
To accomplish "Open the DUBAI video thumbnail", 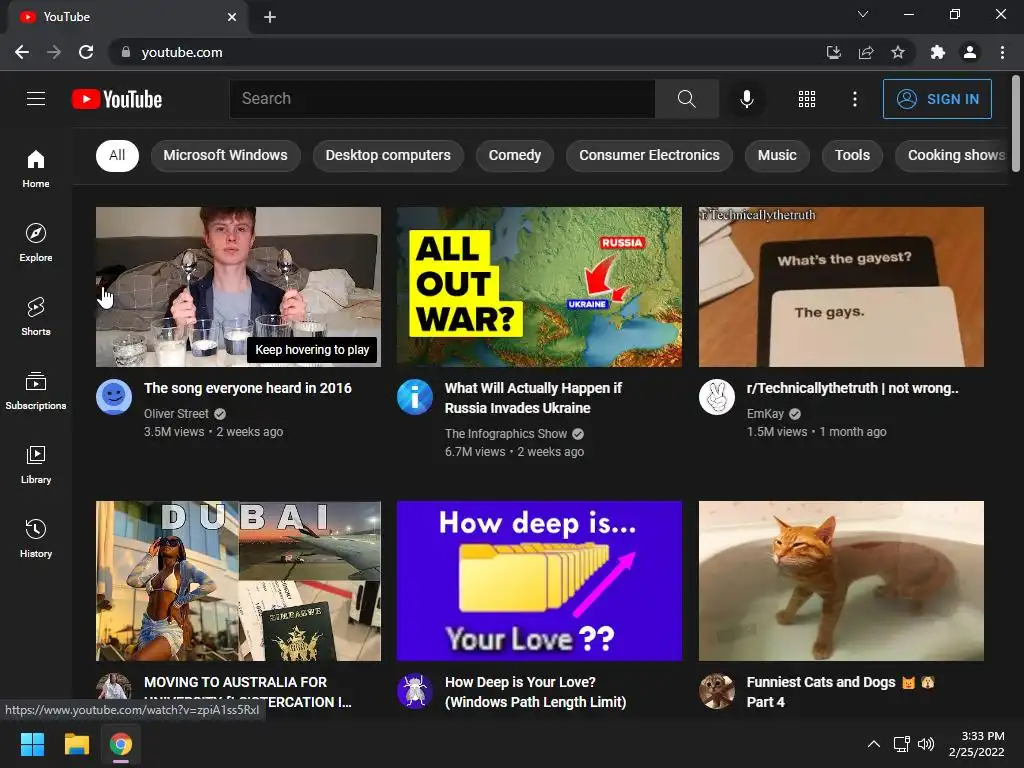I will coord(238,581).
